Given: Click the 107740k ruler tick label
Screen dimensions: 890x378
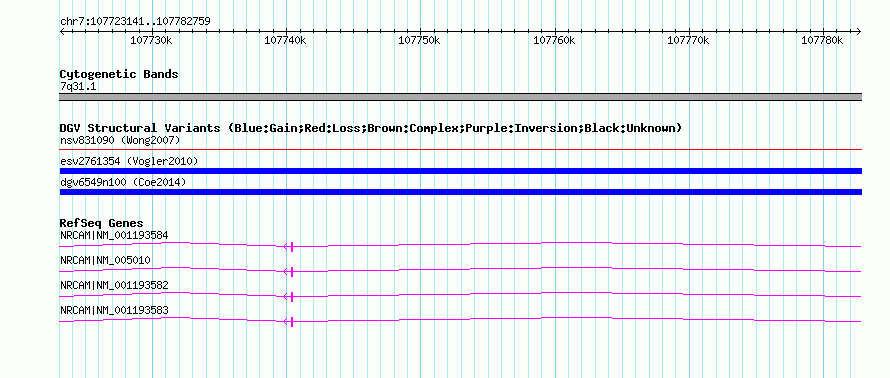Looking at the screenshot, I should point(286,40).
